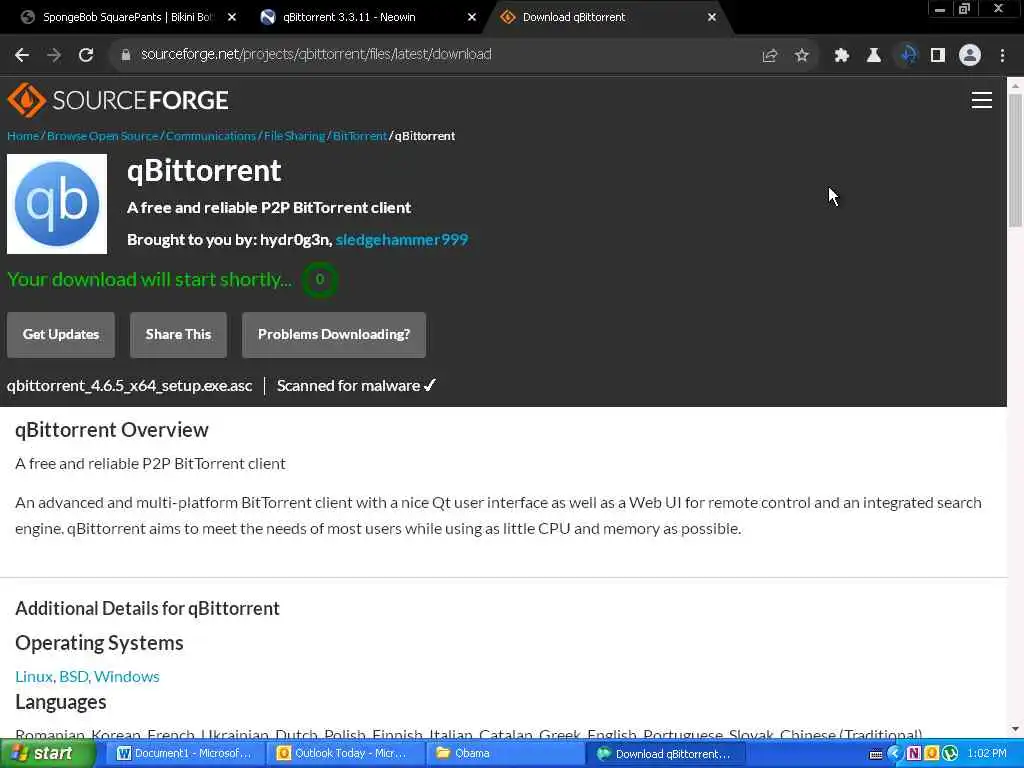Switch to Document1 Microsoft Word taskbar item
The height and width of the screenshot is (768, 1024).
tap(185, 754)
